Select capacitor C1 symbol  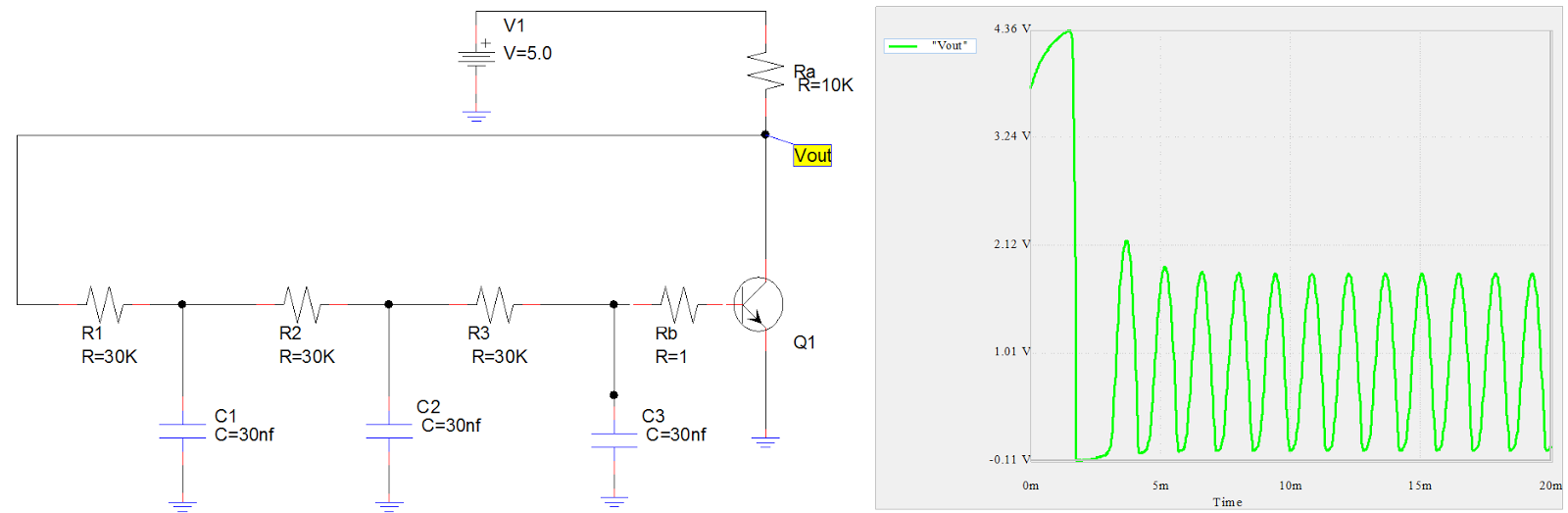[182, 432]
